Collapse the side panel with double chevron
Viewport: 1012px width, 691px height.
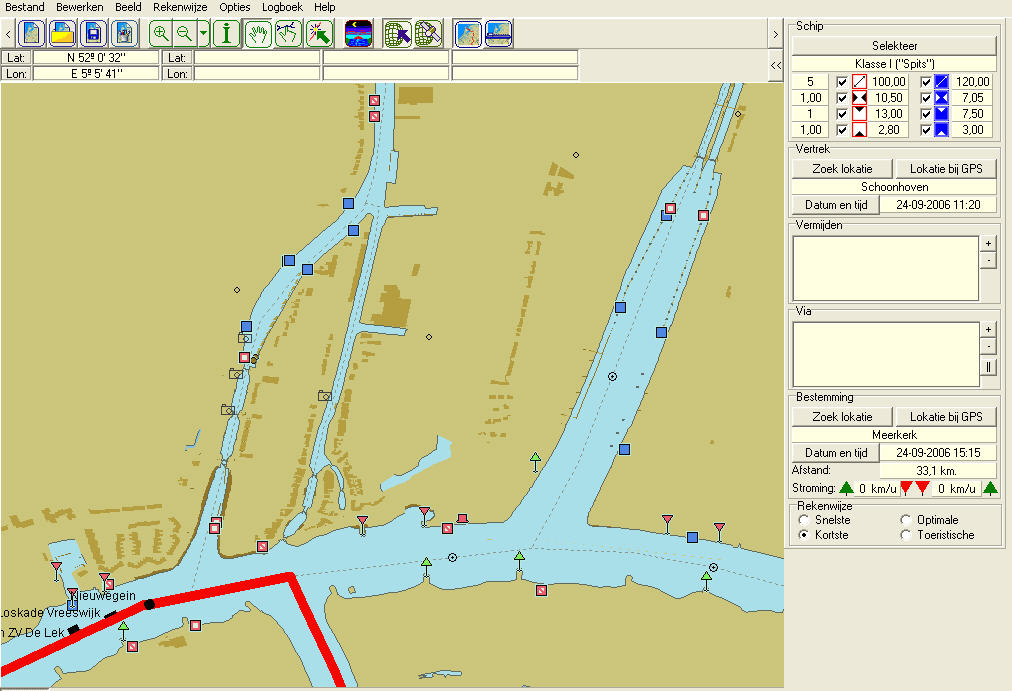pyautogui.click(x=776, y=65)
